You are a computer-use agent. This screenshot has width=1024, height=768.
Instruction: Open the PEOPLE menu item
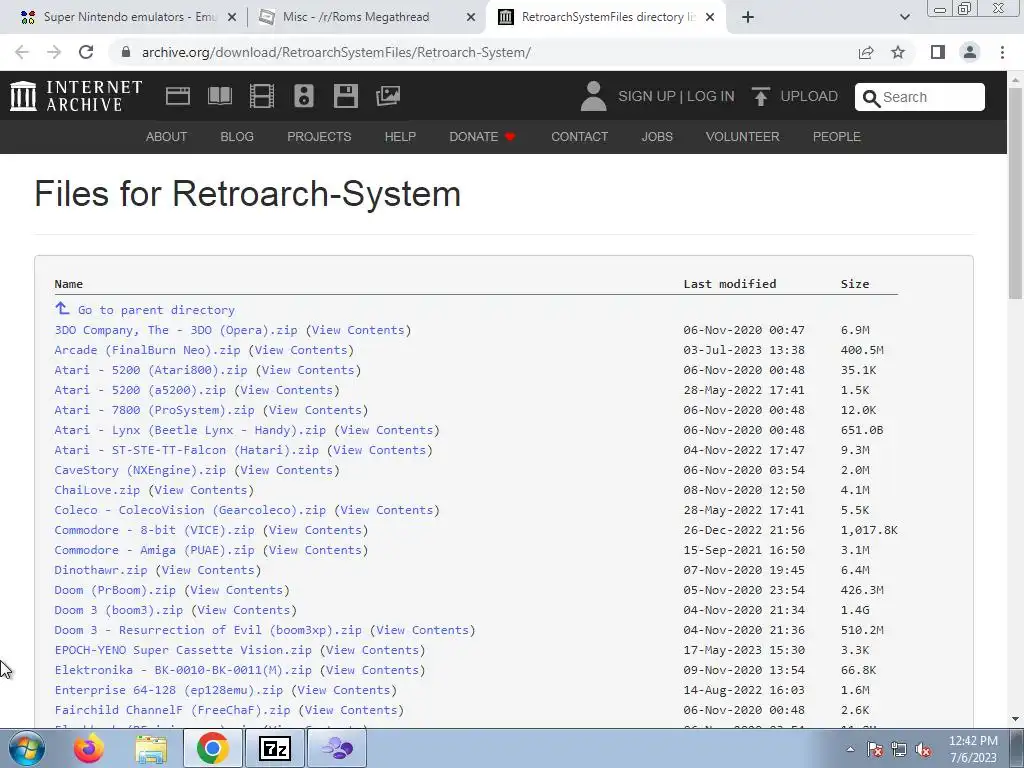pos(837,136)
